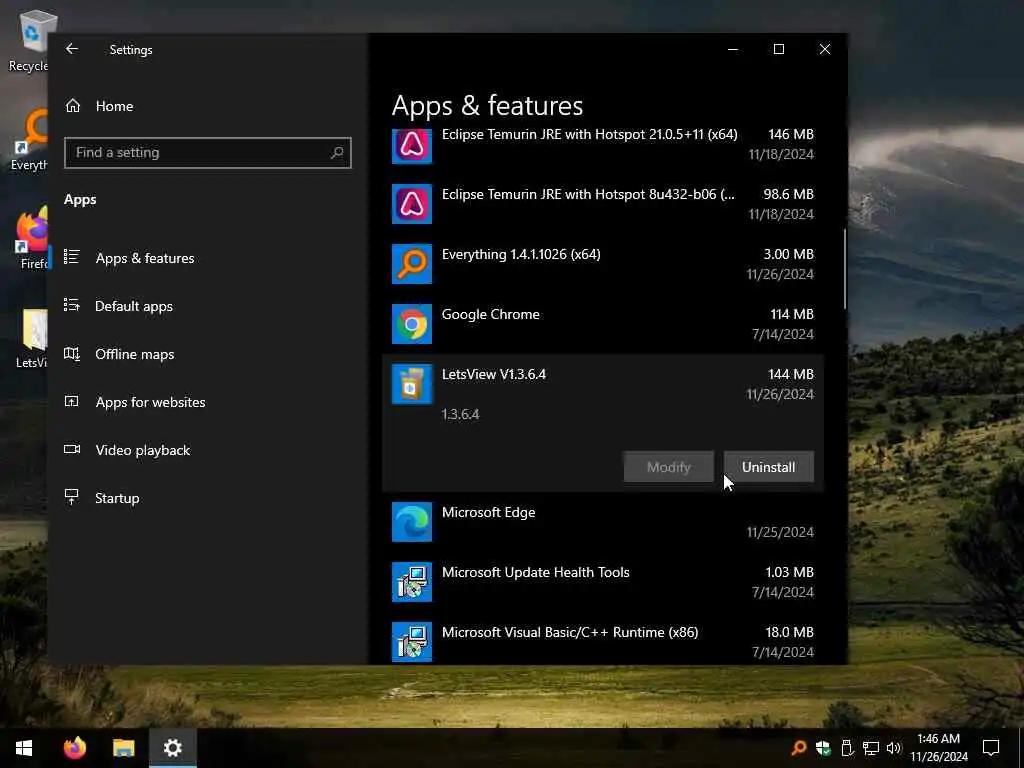Click the Everything search tray icon
The image size is (1024, 768).
tap(798, 748)
